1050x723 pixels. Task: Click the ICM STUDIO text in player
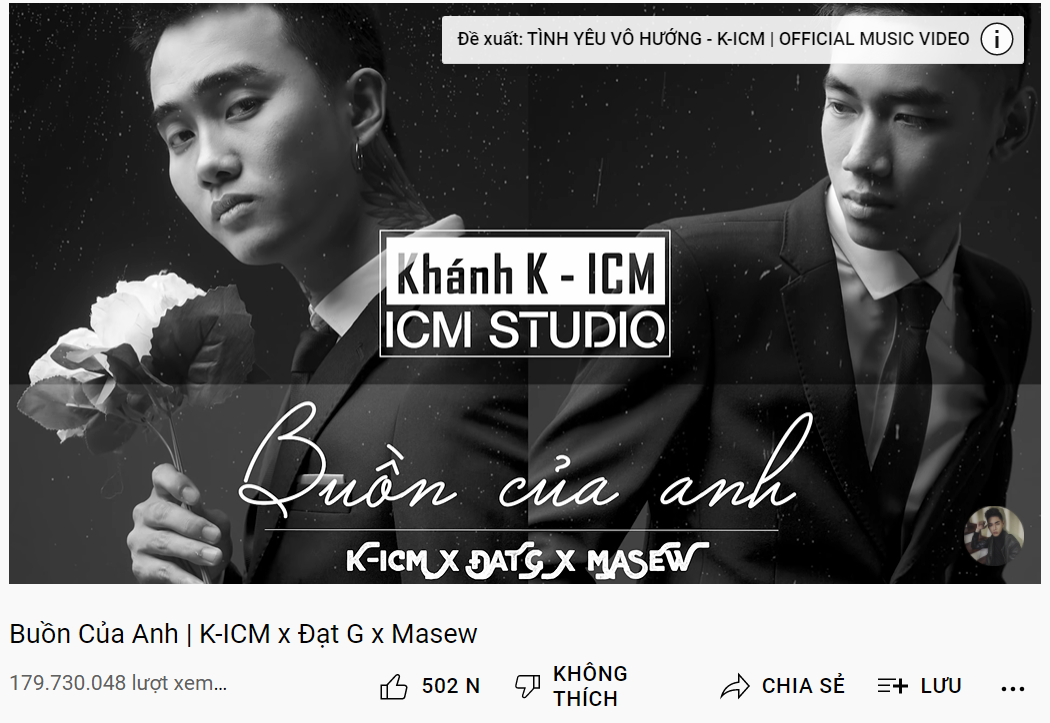[524, 329]
